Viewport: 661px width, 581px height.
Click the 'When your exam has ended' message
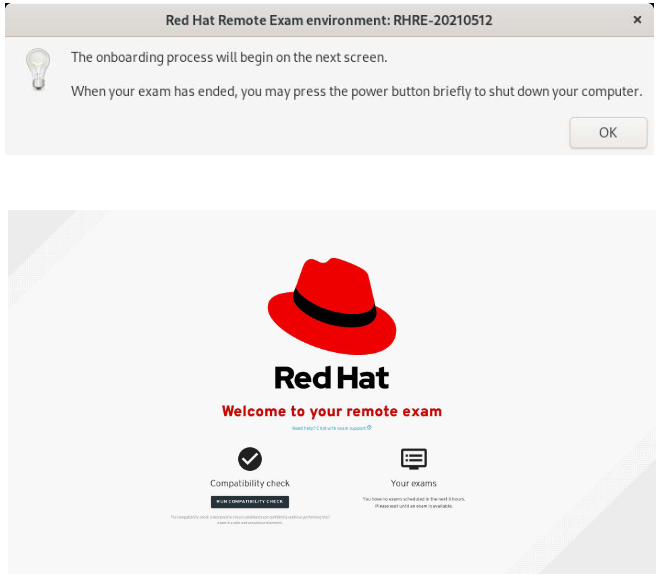[357, 91]
